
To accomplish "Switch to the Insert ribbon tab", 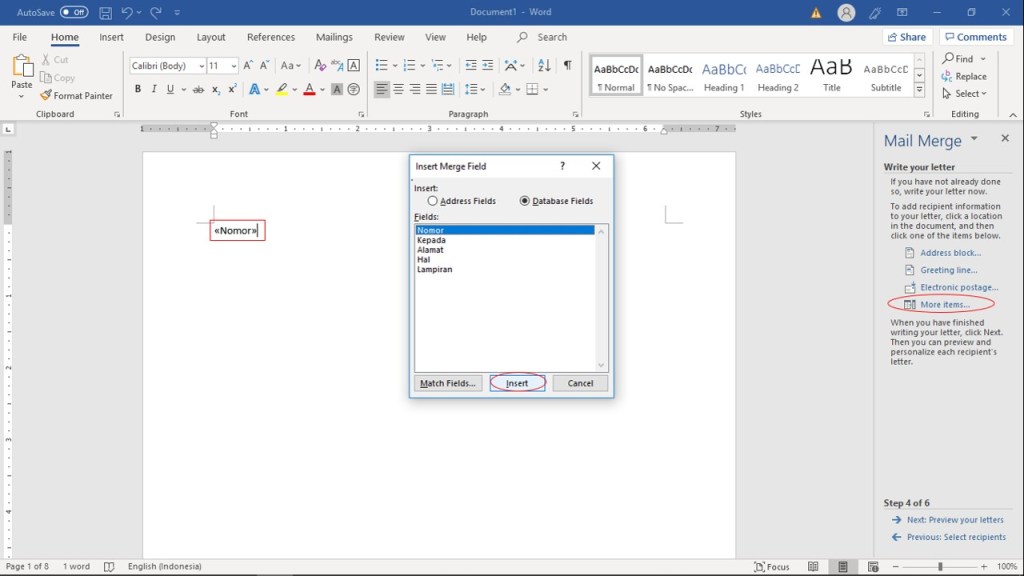I will pos(111,37).
